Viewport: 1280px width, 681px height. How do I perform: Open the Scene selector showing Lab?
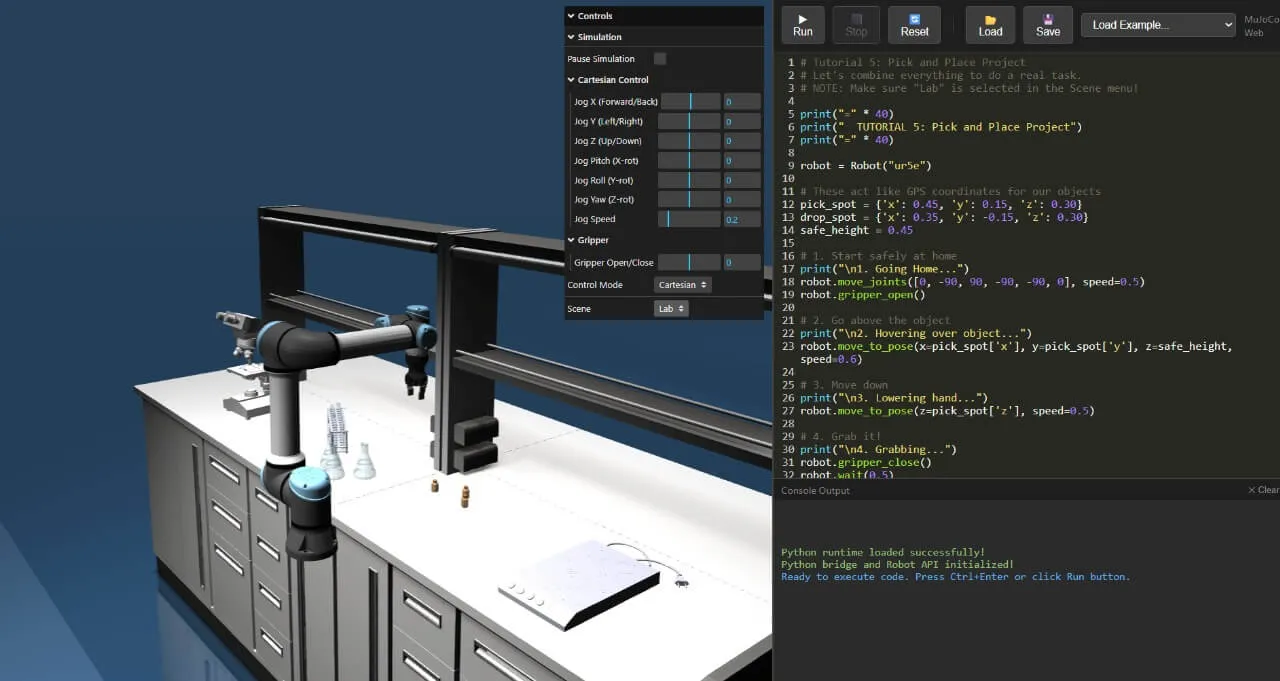pos(670,308)
